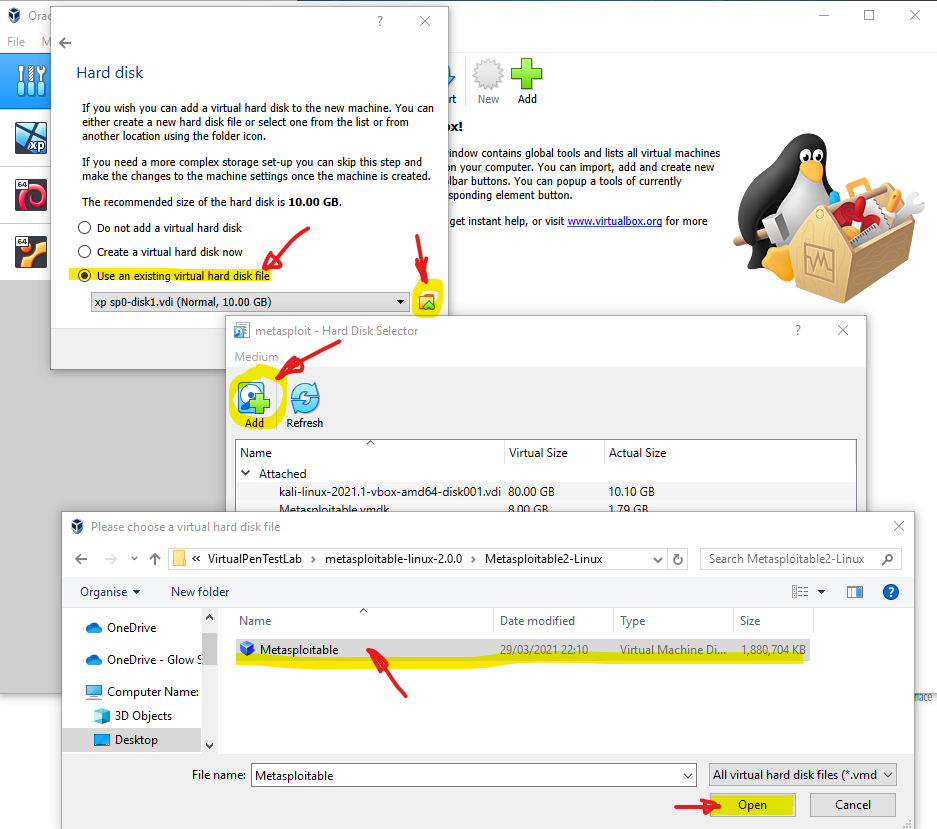Open the 'All virtual hard disk files' type dropdown
The image size is (937, 829).
(803, 775)
